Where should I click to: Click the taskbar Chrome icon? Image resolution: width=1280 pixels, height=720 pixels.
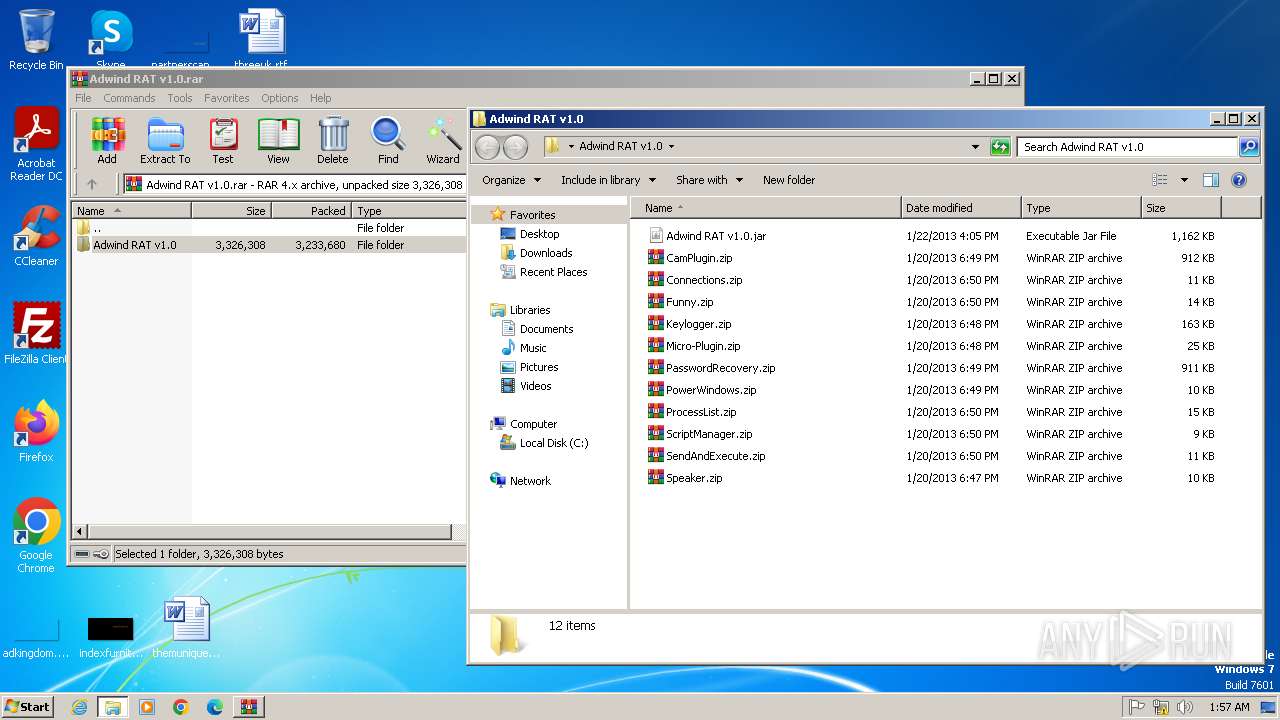[180, 707]
